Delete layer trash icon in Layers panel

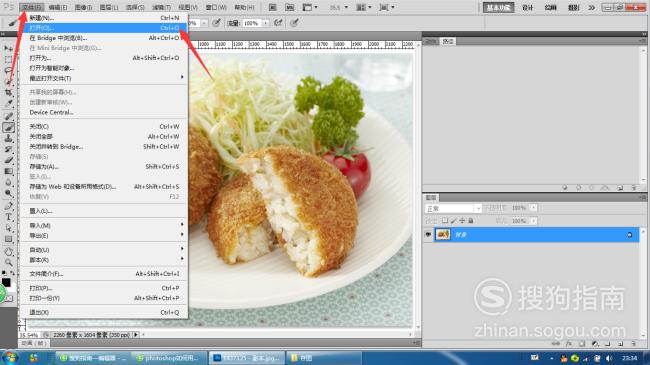coord(633,343)
